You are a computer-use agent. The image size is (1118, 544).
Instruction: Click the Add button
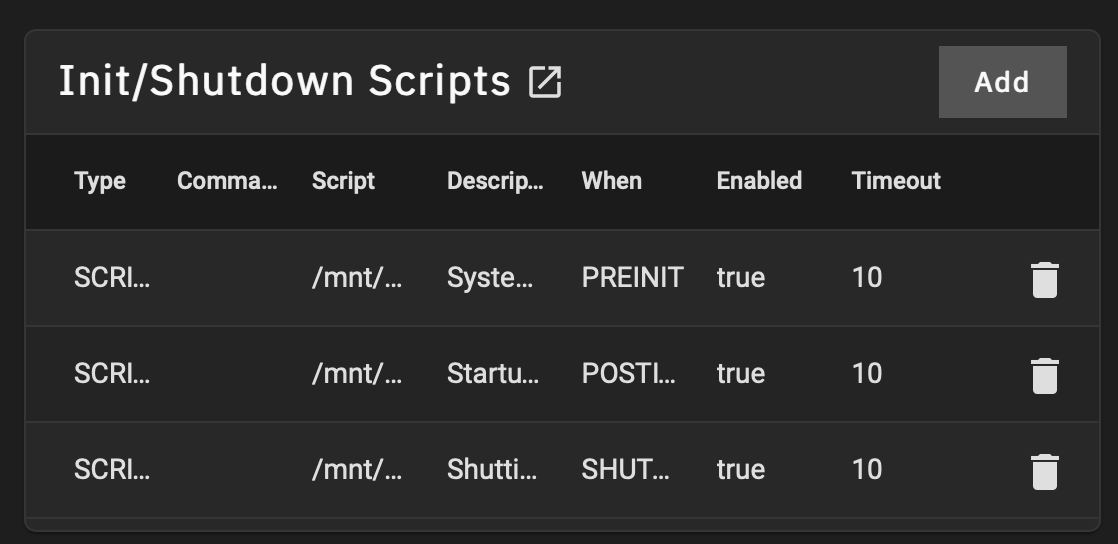[1002, 82]
